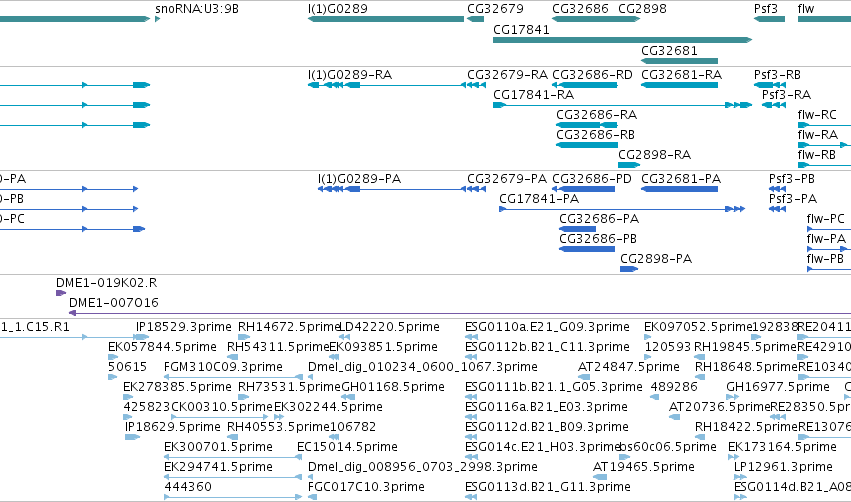Click the FGM310C09.3prime EST label
Viewport: 851px width, 502px height.
coord(223,367)
